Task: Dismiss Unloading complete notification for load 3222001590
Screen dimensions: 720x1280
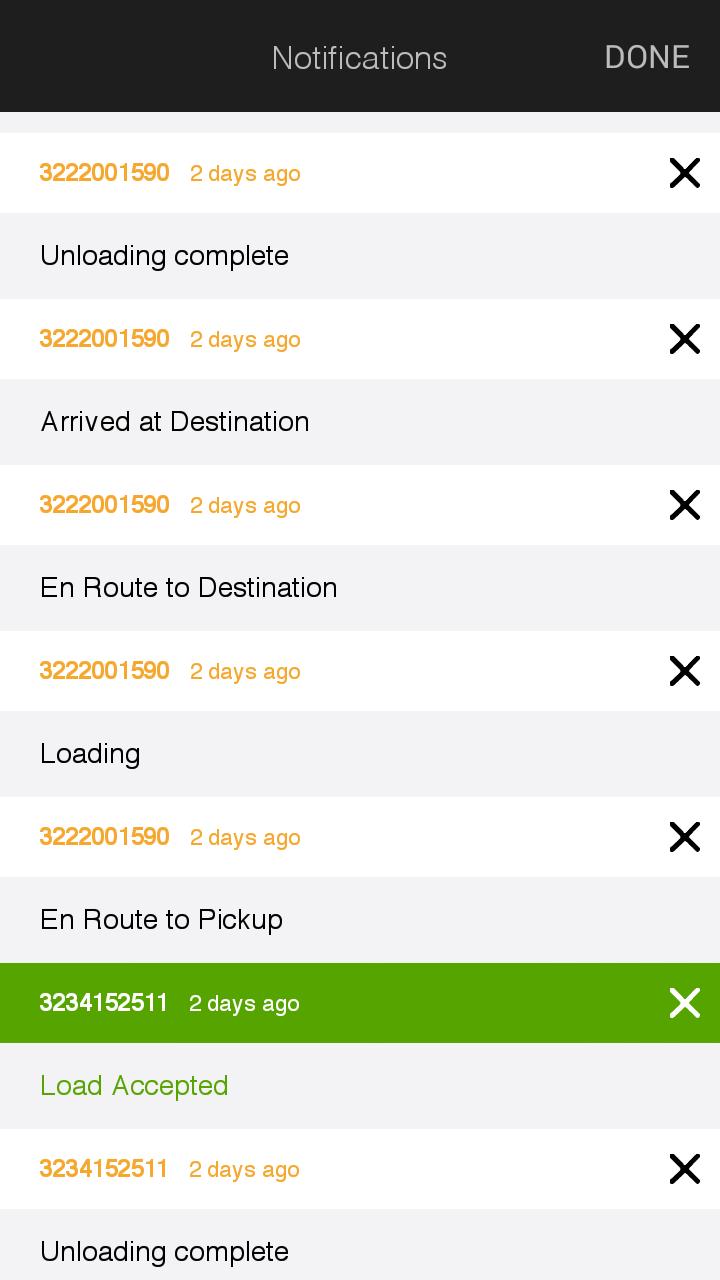Action: pyautogui.click(x=684, y=173)
